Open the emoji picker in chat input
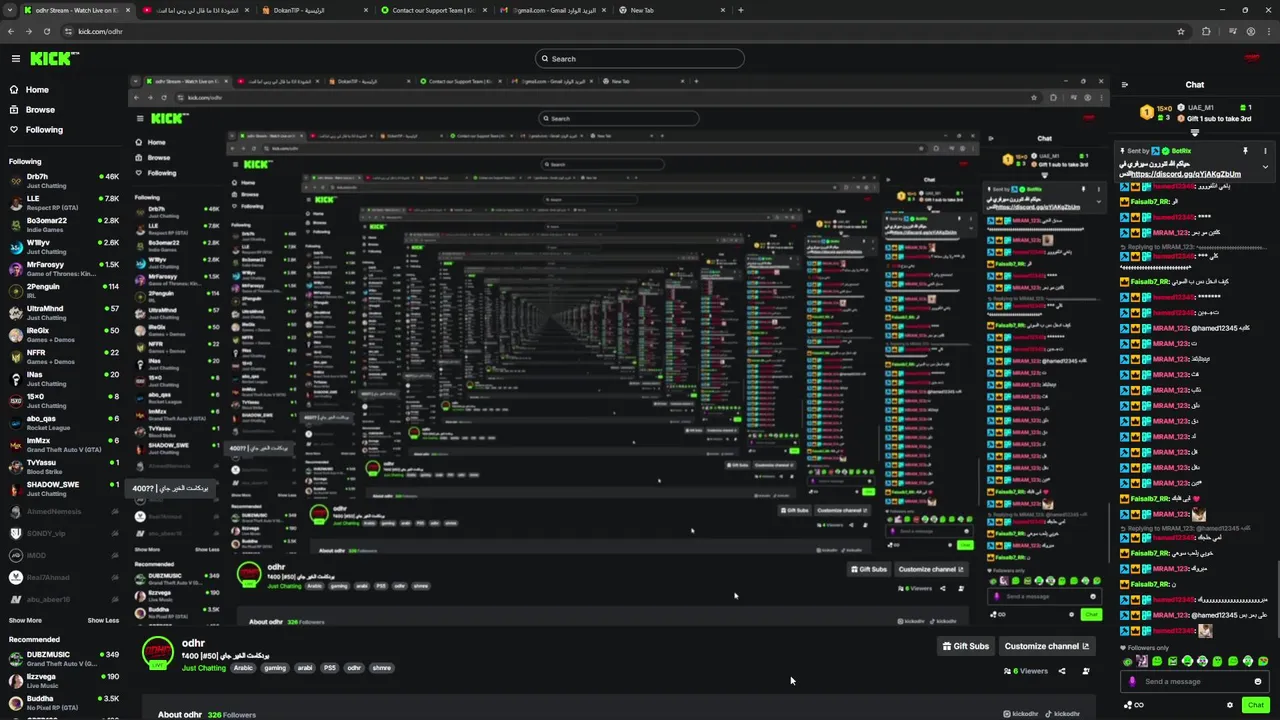Viewport: 1280px width, 720px height. (1258, 682)
